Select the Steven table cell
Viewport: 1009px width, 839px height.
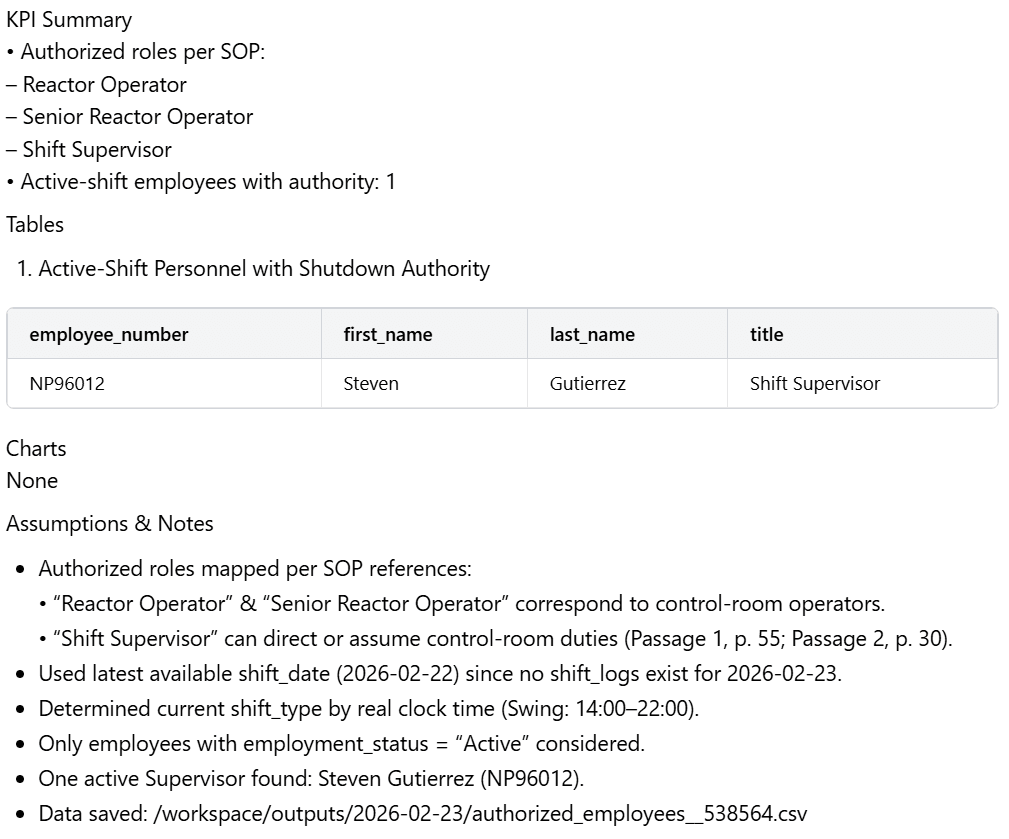click(x=371, y=383)
